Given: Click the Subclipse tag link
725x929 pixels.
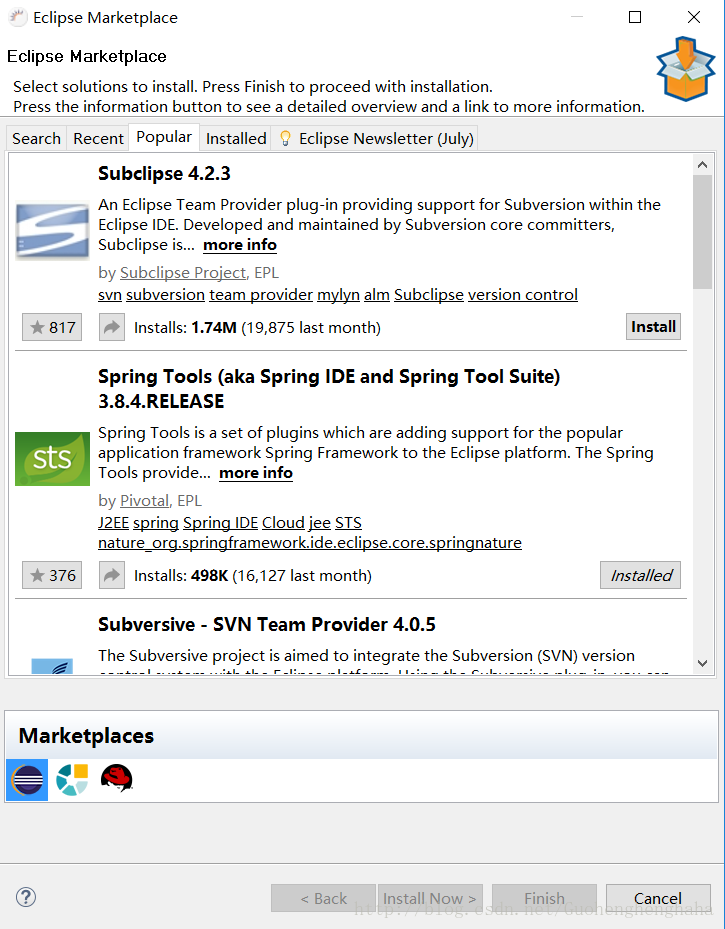Looking at the screenshot, I should pyautogui.click(x=429, y=294).
